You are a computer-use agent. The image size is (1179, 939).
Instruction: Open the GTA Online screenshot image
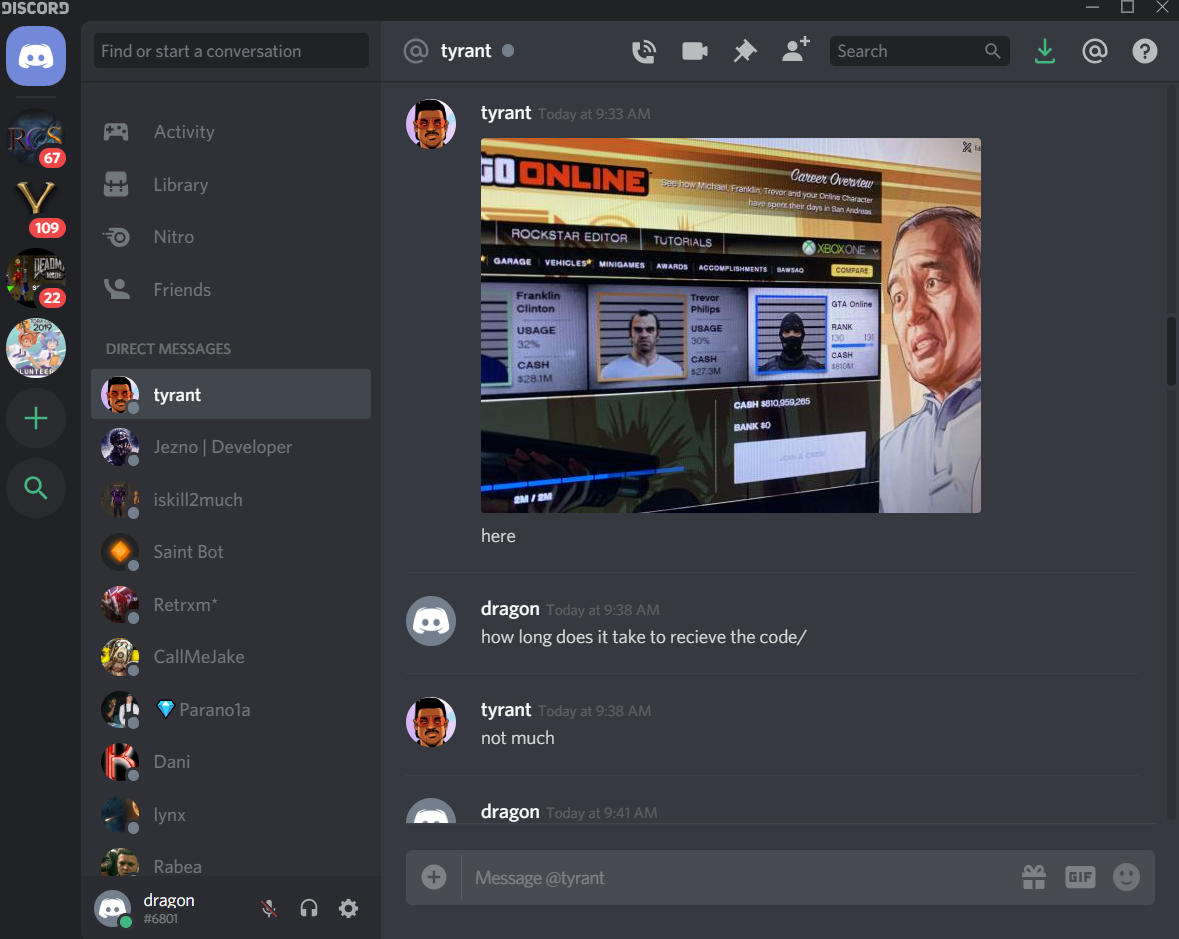coord(731,326)
